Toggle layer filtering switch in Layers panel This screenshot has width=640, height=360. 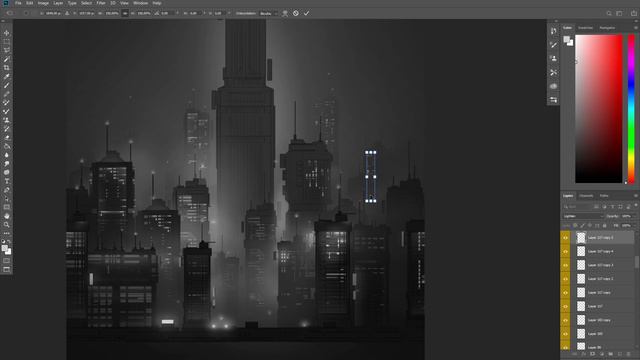(x=636, y=206)
